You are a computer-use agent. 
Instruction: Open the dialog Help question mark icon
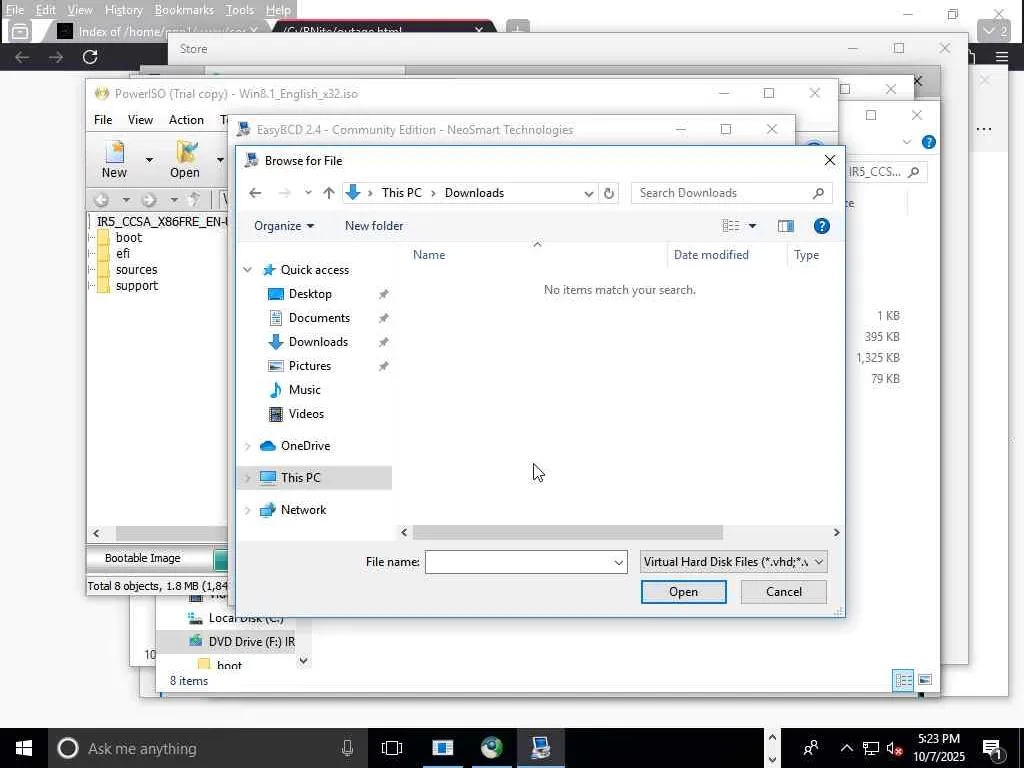coord(822,226)
